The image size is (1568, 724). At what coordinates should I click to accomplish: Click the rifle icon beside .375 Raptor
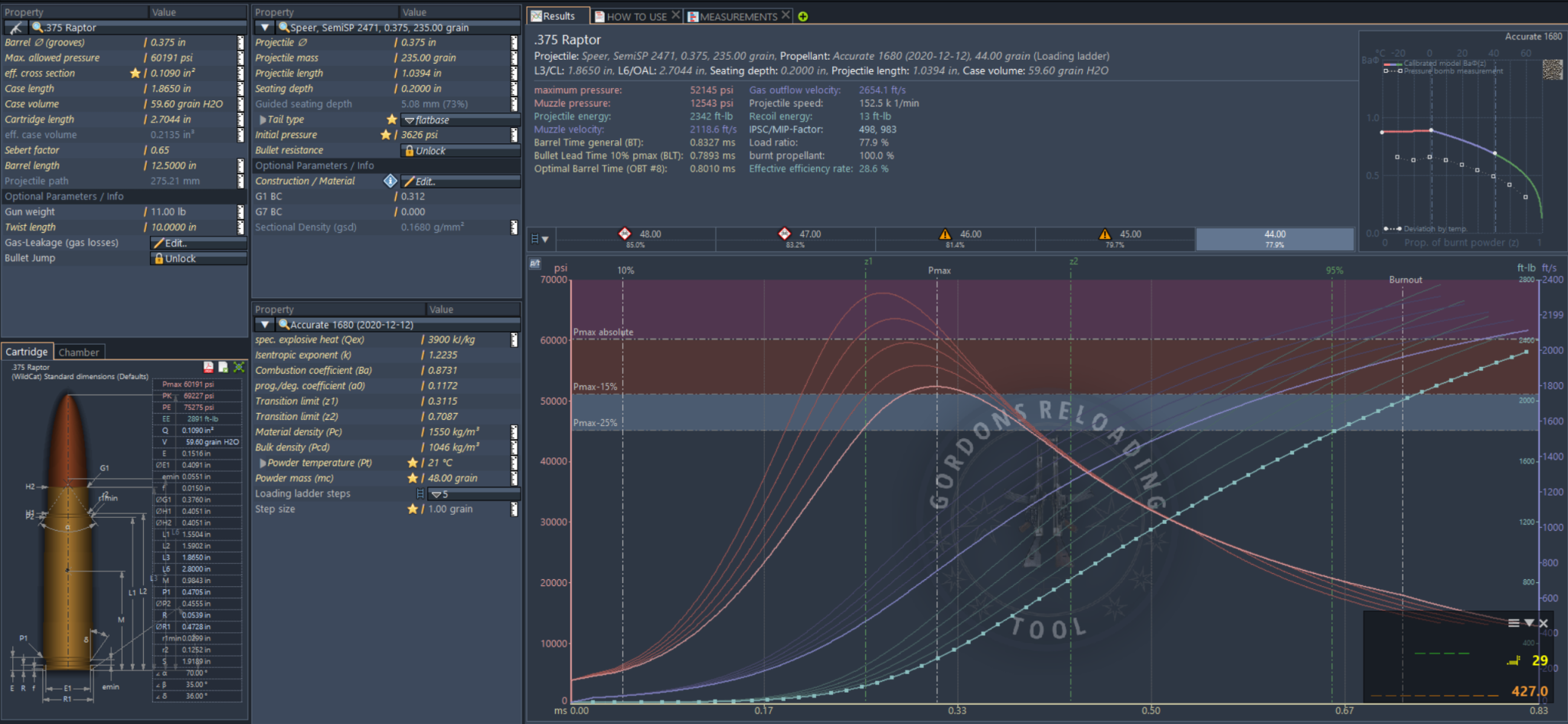(15, 28)
